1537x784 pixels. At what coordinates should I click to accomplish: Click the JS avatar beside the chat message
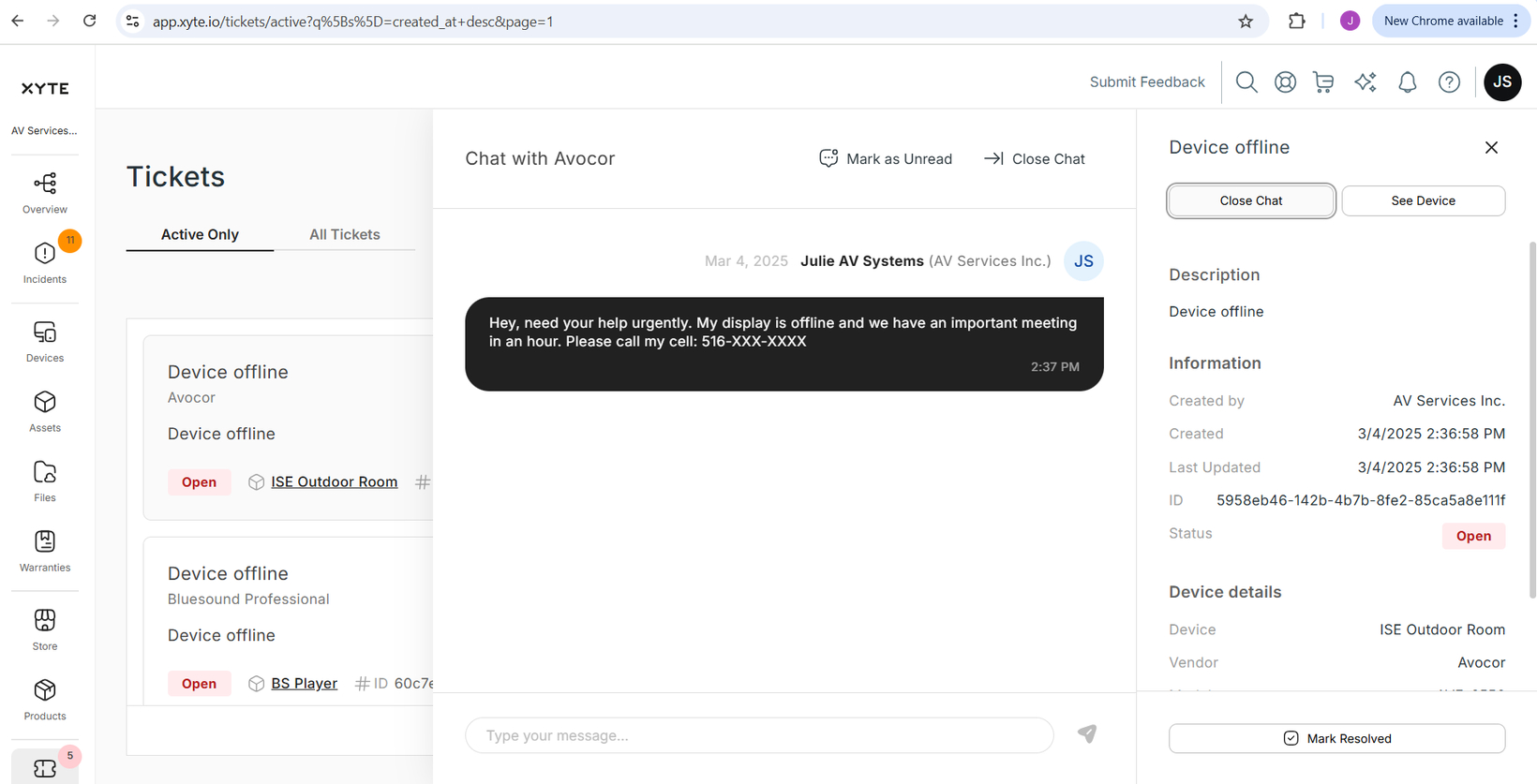pyautogui.click(x=1083, y=261)
